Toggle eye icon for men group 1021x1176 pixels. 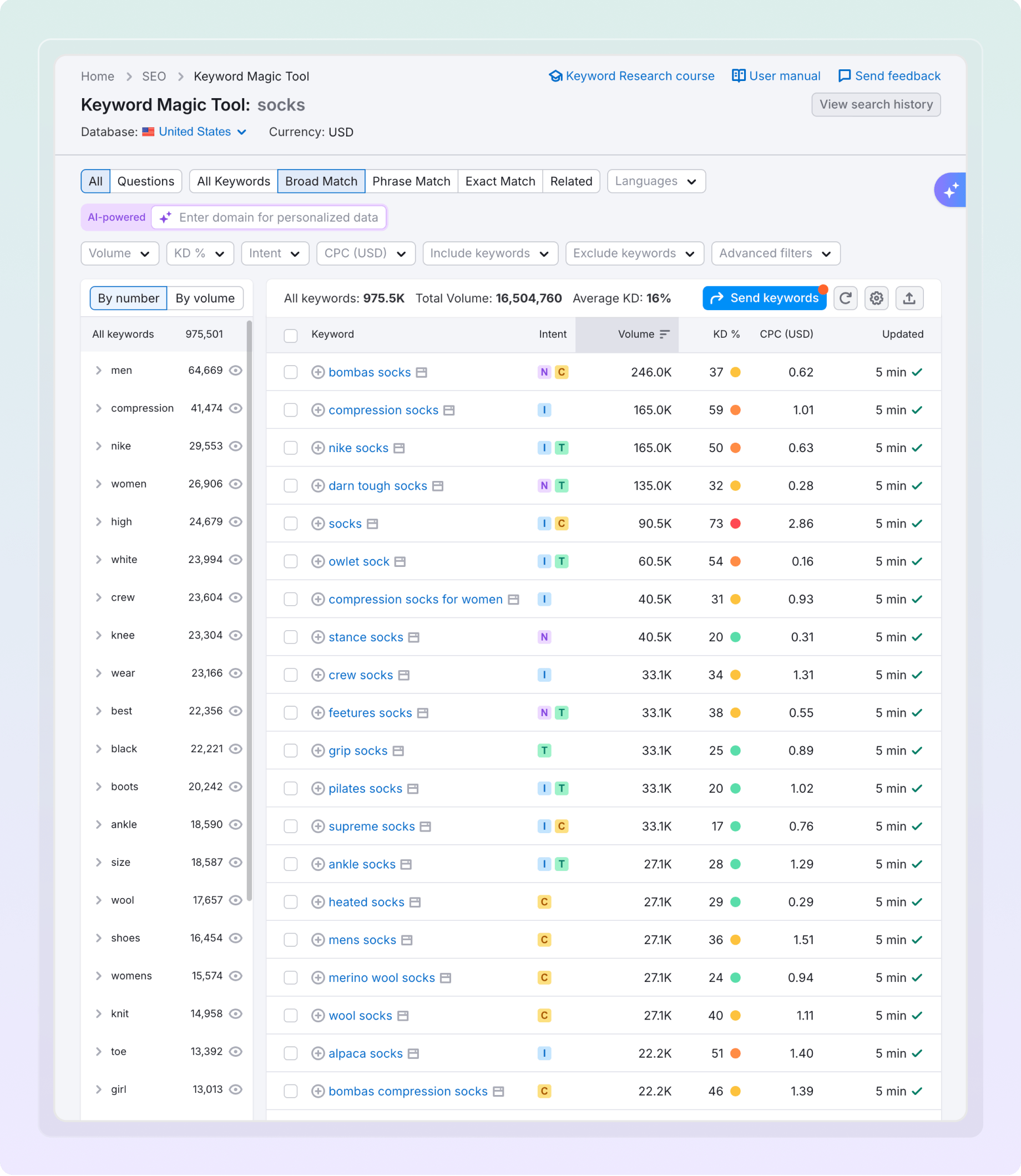pyautogui.click(x=236, y=371)
